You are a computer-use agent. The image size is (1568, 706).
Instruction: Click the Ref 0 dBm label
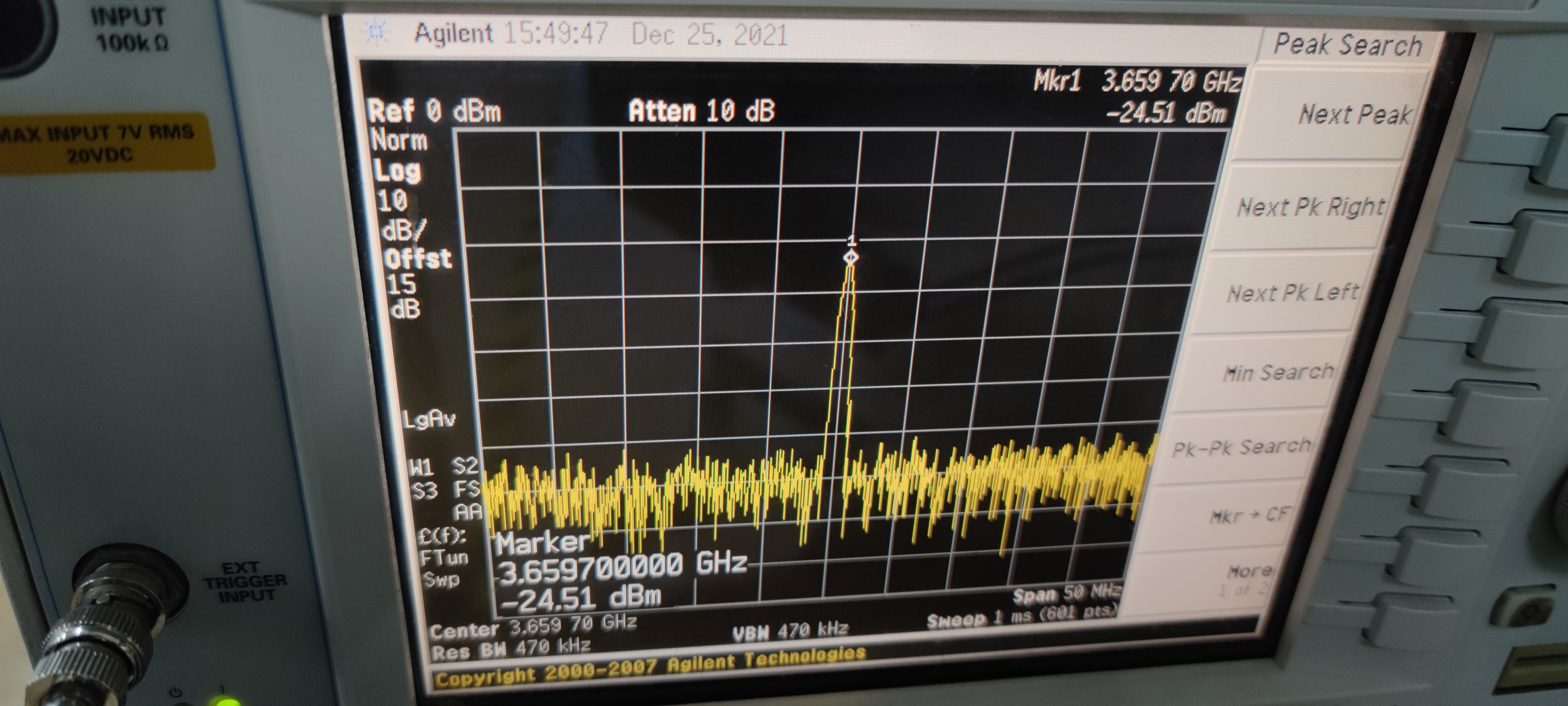coord(434,112)
